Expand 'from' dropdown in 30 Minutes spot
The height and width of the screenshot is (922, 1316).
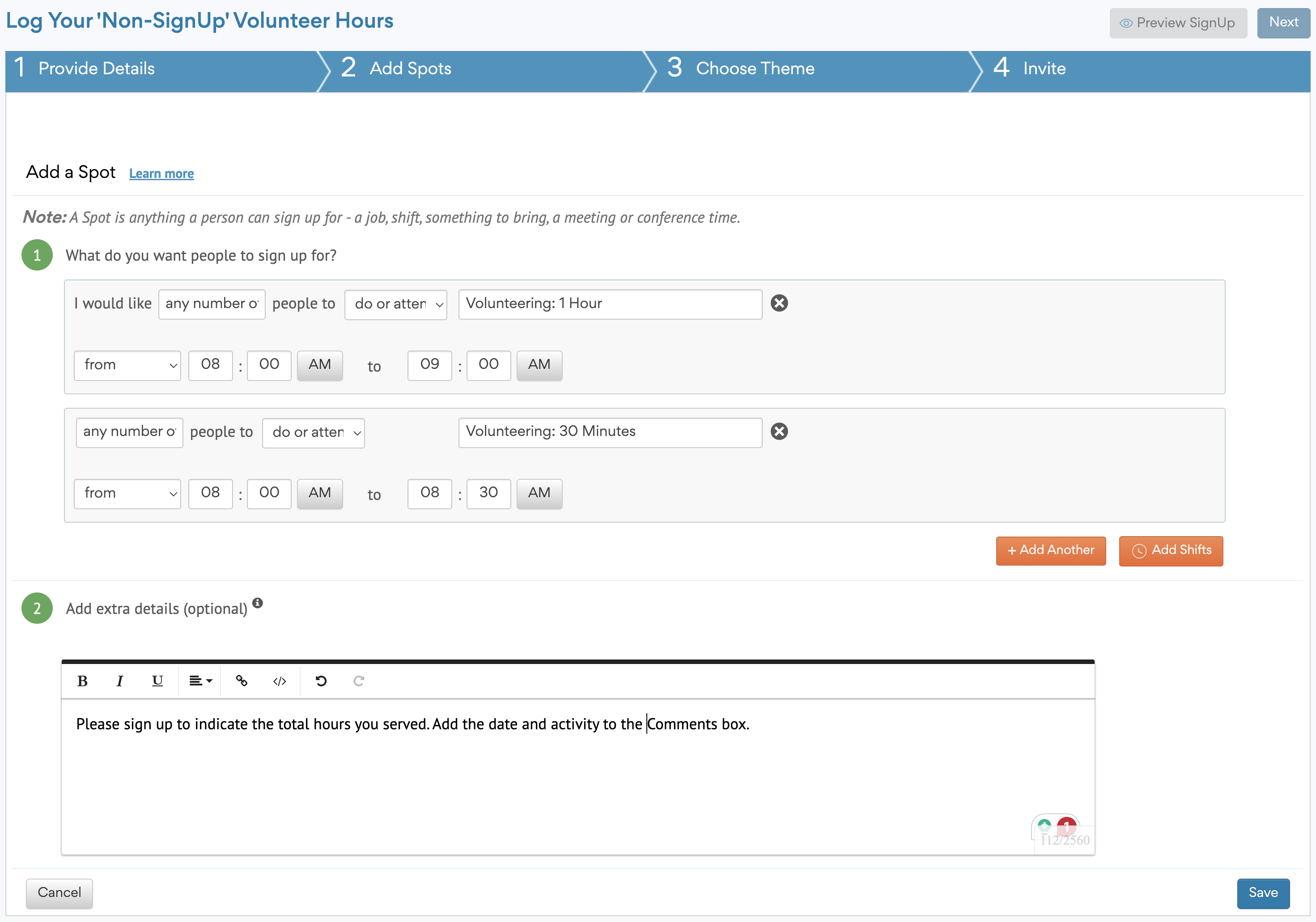[127, 494]
